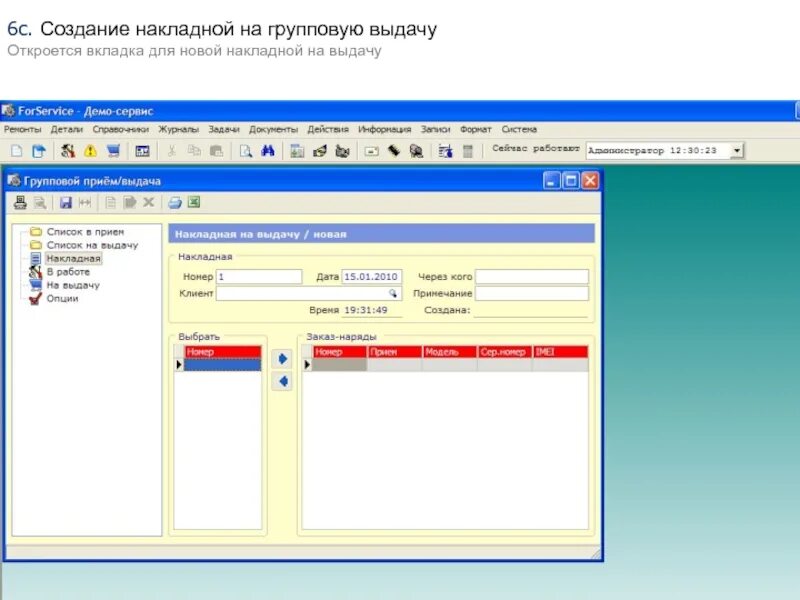Click the camera icon in main toolbar
Viewport: 800px width, 600px height.
tap(342, 151)
